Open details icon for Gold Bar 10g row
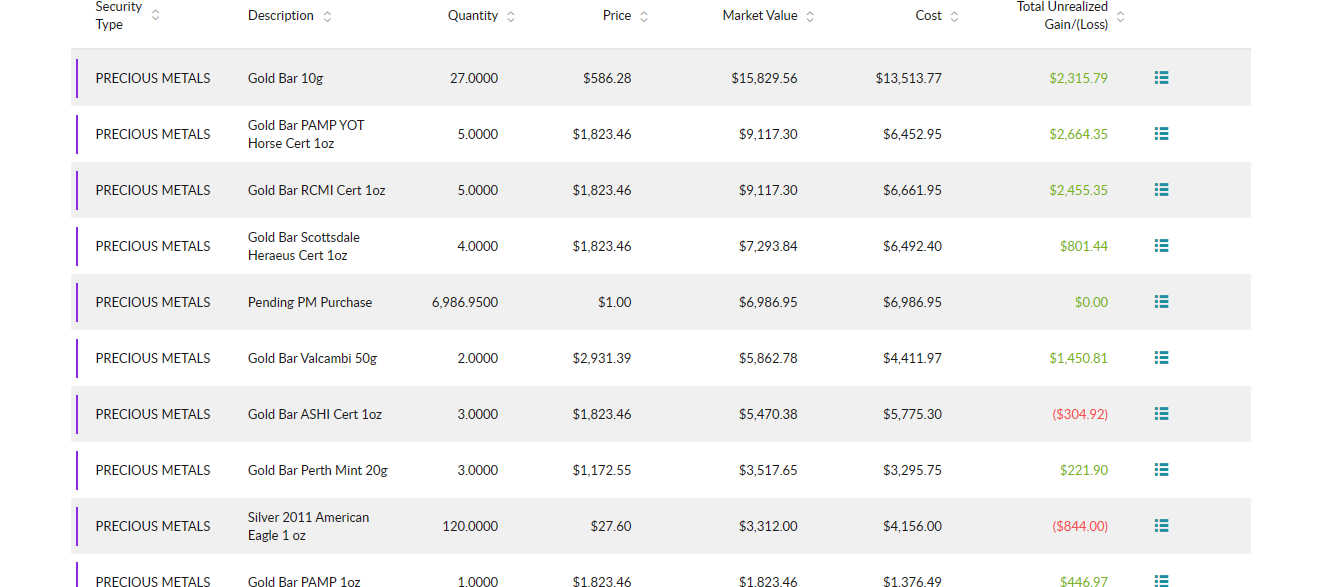The width and height of the screenshot is (1334, 587). (1161, 77)
